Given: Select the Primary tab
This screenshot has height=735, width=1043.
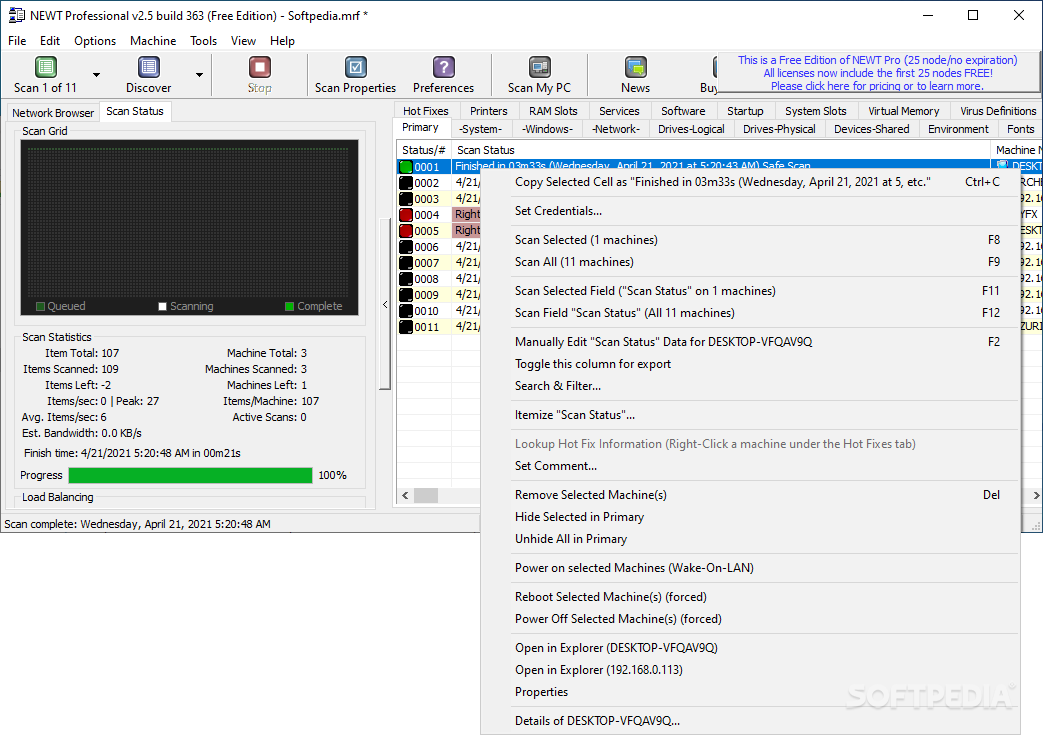Looking at the screenshot, I should (420, 128).
